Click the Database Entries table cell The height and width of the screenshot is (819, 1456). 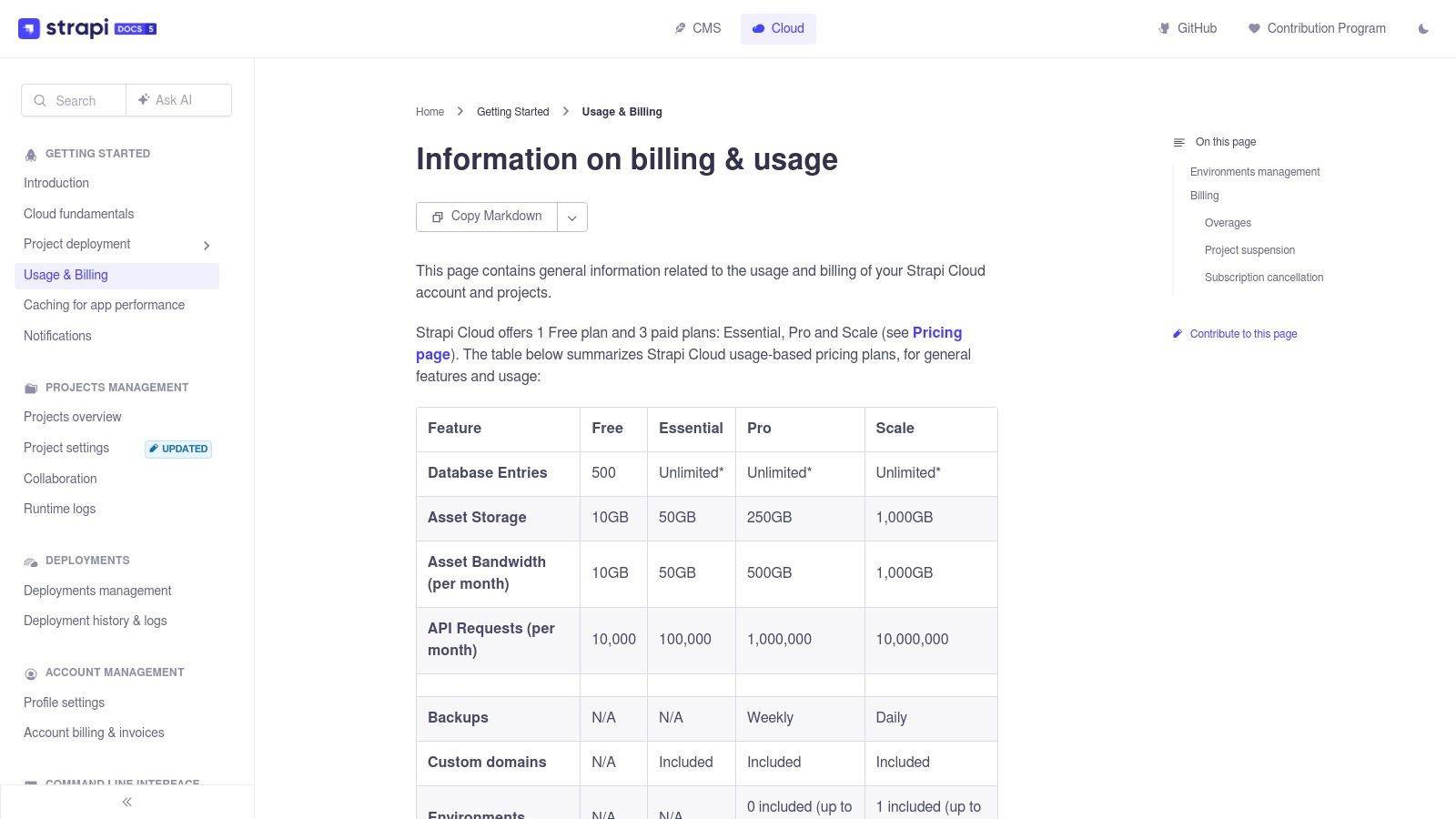click(498, 473)
